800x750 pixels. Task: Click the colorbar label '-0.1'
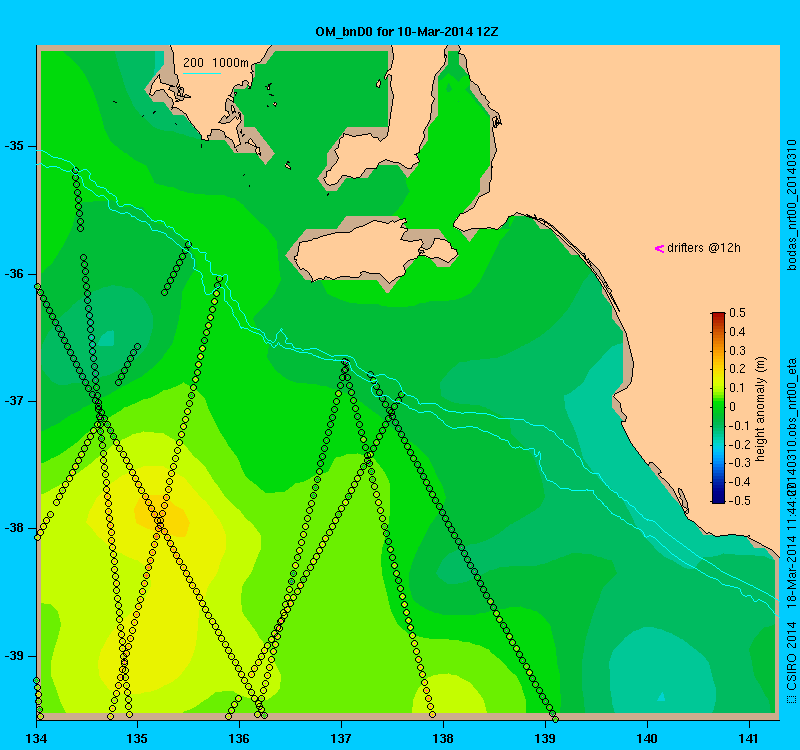(737, 426)
